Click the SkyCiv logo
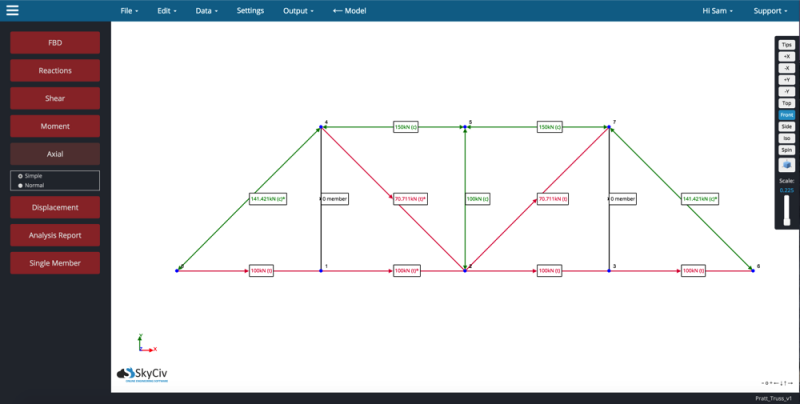The width and height of the screenshot is (800, 404). tap(142, 374)
